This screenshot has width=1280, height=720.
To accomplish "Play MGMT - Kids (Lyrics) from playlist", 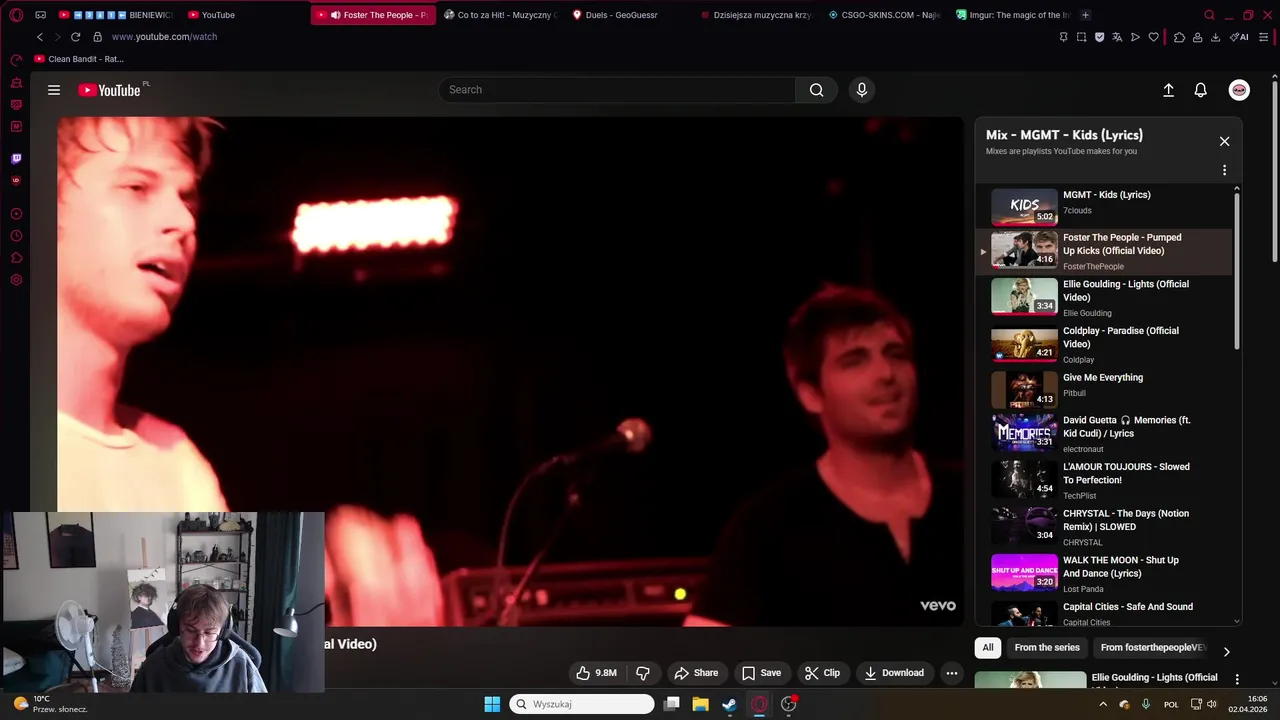I will (x=1104, y=206).
